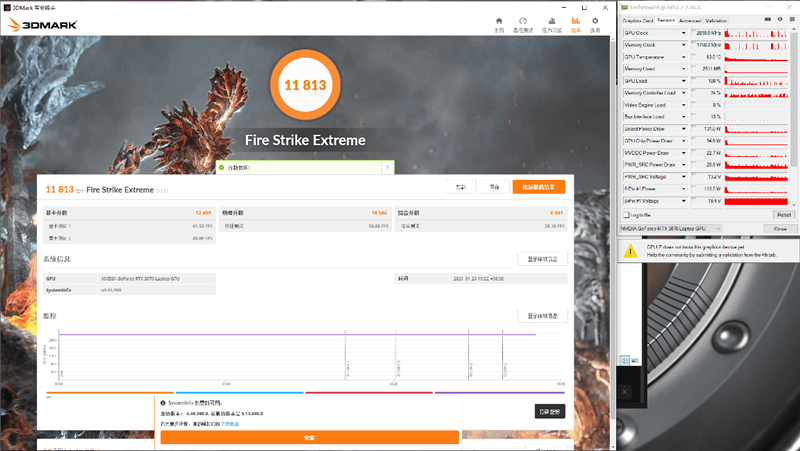The height and width of the screenshot is (451, 800).
Task: Click the orange compare results online button
Action: click(539, 187)
